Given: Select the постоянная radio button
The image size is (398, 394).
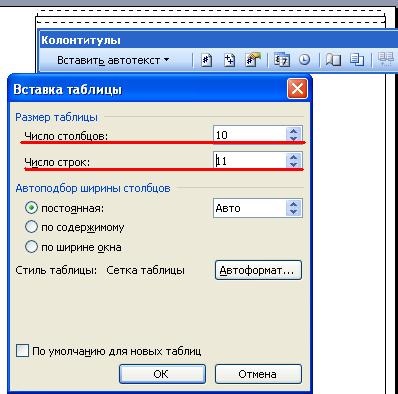Looking at the screenshot, I should click(31, 208).
